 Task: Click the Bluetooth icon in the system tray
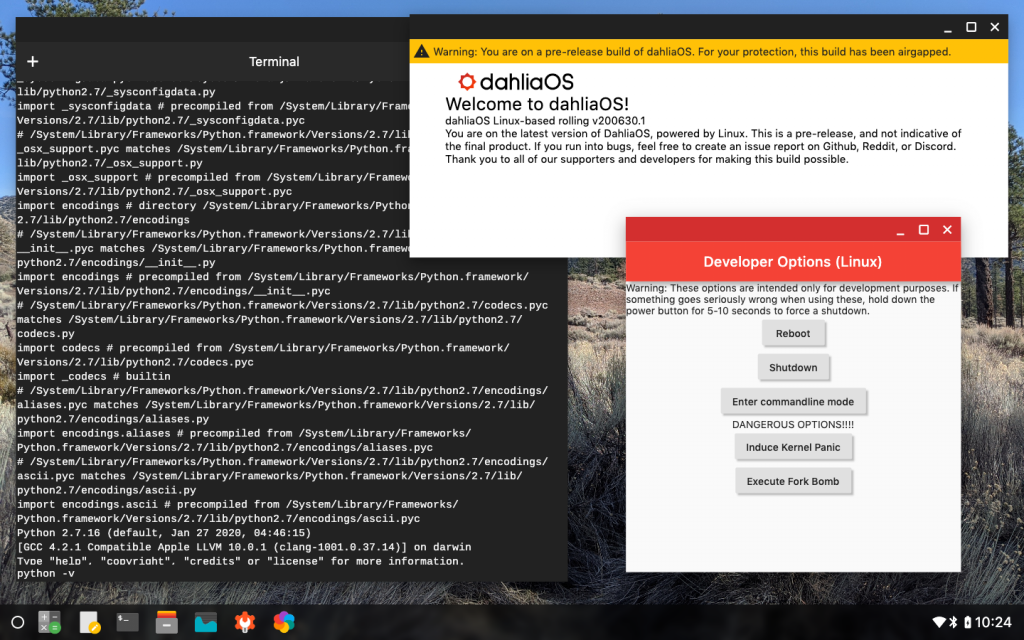pyautogui.click(x=953, y=622)
